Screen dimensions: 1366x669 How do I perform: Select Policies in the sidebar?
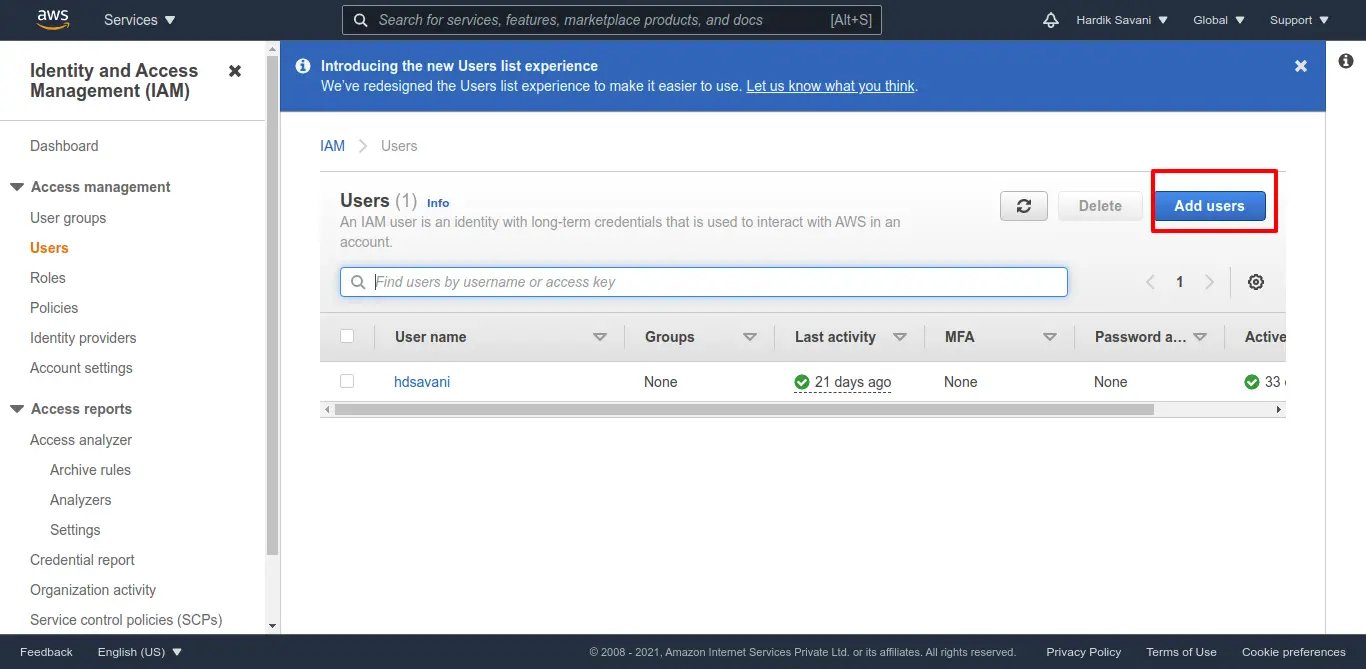pyautogui.click(x=54, y=308)
